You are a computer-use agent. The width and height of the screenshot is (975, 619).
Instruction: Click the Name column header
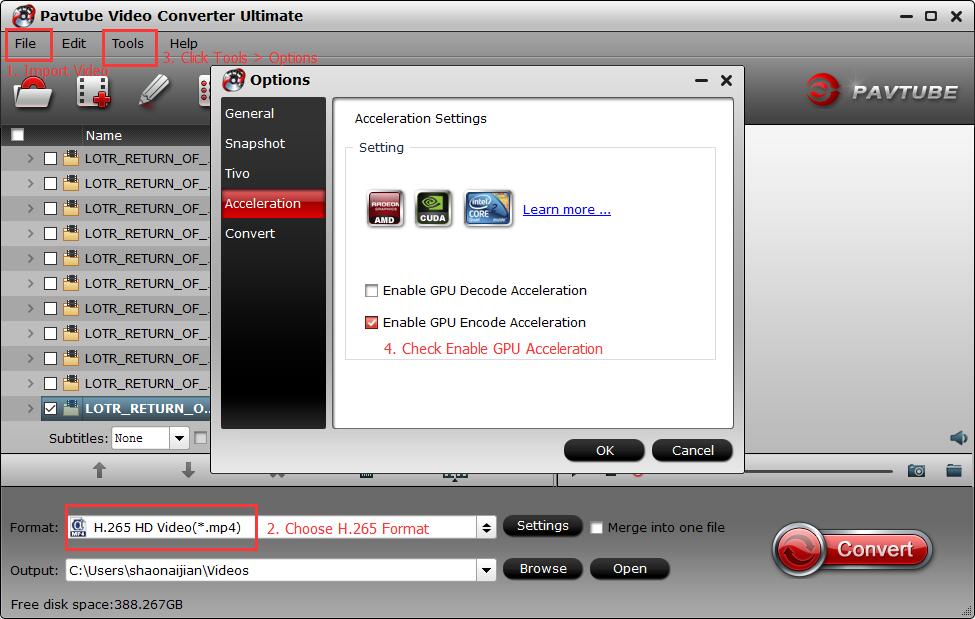click(103, 135)
